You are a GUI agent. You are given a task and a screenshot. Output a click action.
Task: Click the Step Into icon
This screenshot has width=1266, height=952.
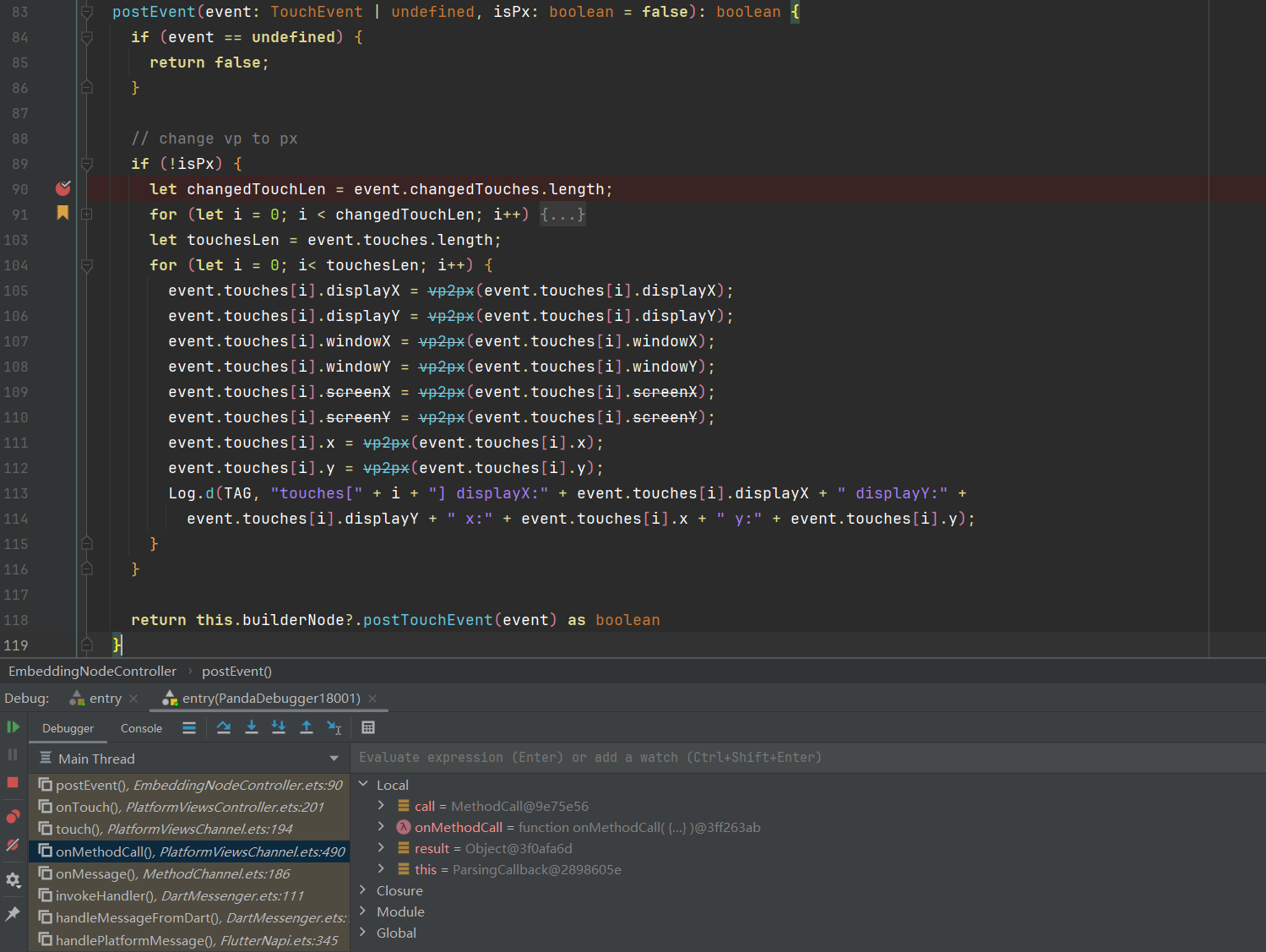252,727
